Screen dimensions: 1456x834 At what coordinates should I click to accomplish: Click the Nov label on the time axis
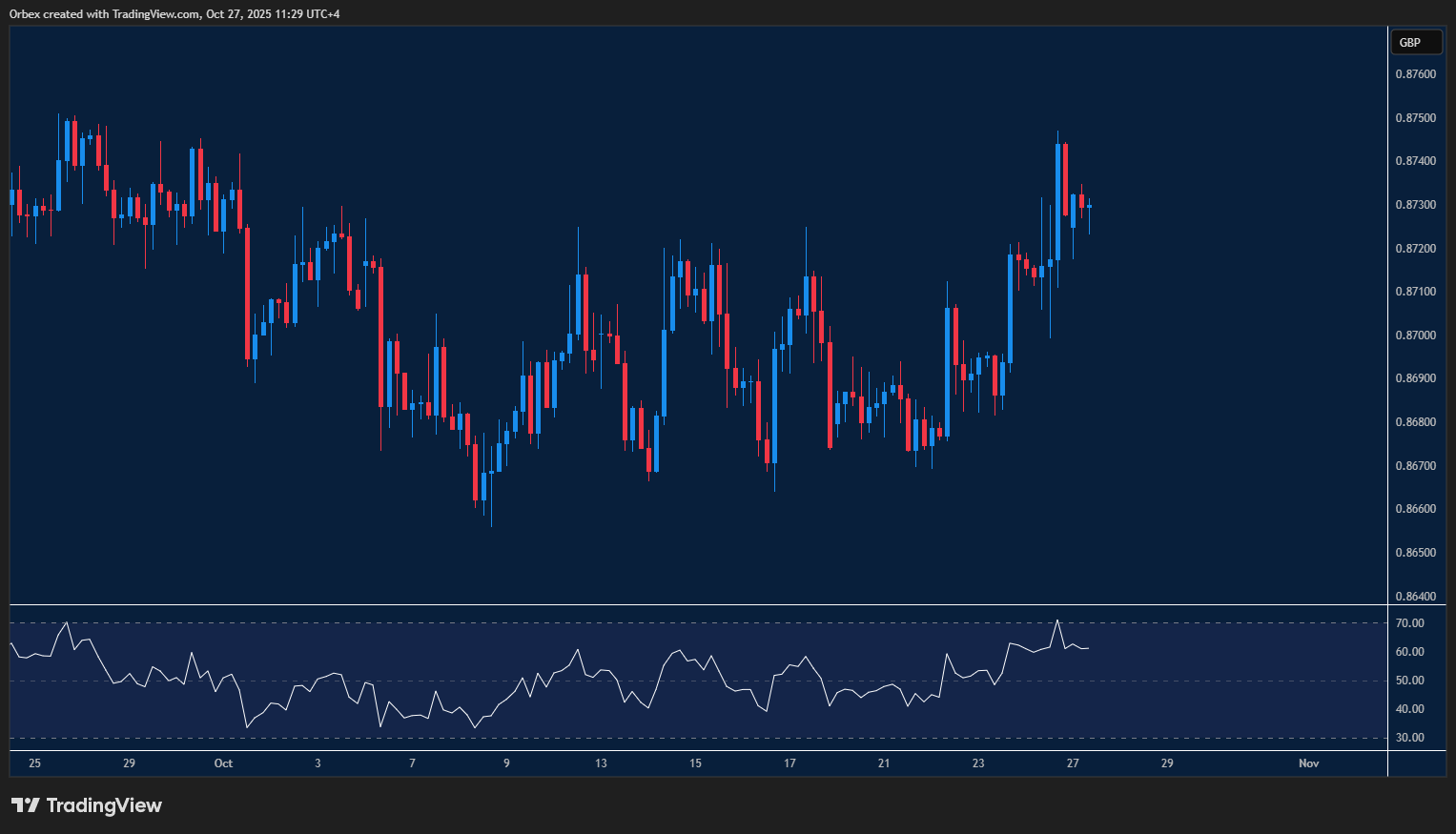point(1308,763)
